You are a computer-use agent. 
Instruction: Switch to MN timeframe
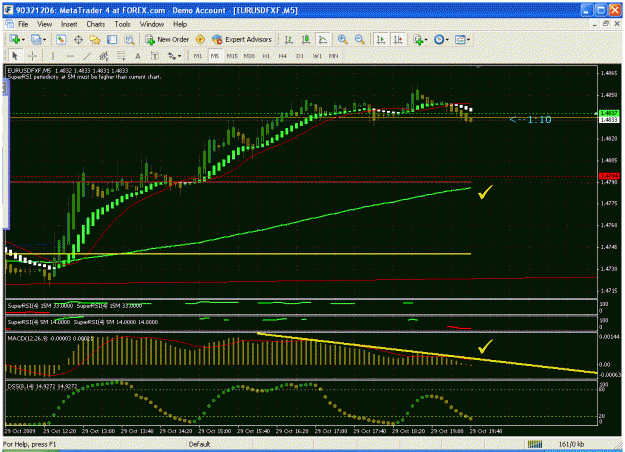(333, 56)
